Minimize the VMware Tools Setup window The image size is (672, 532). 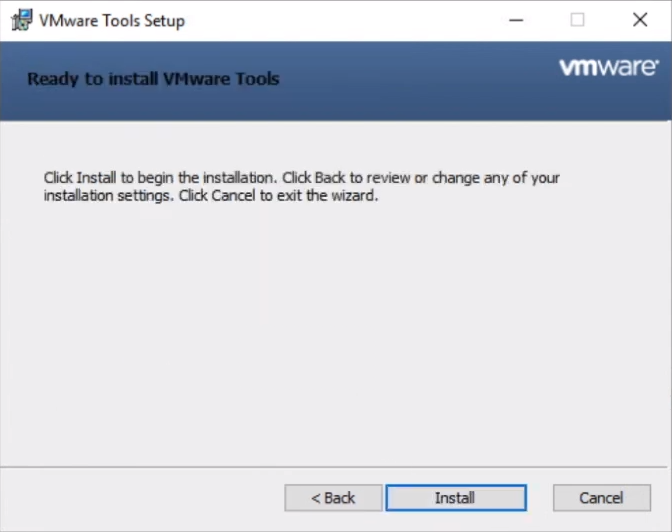point(515,20)
